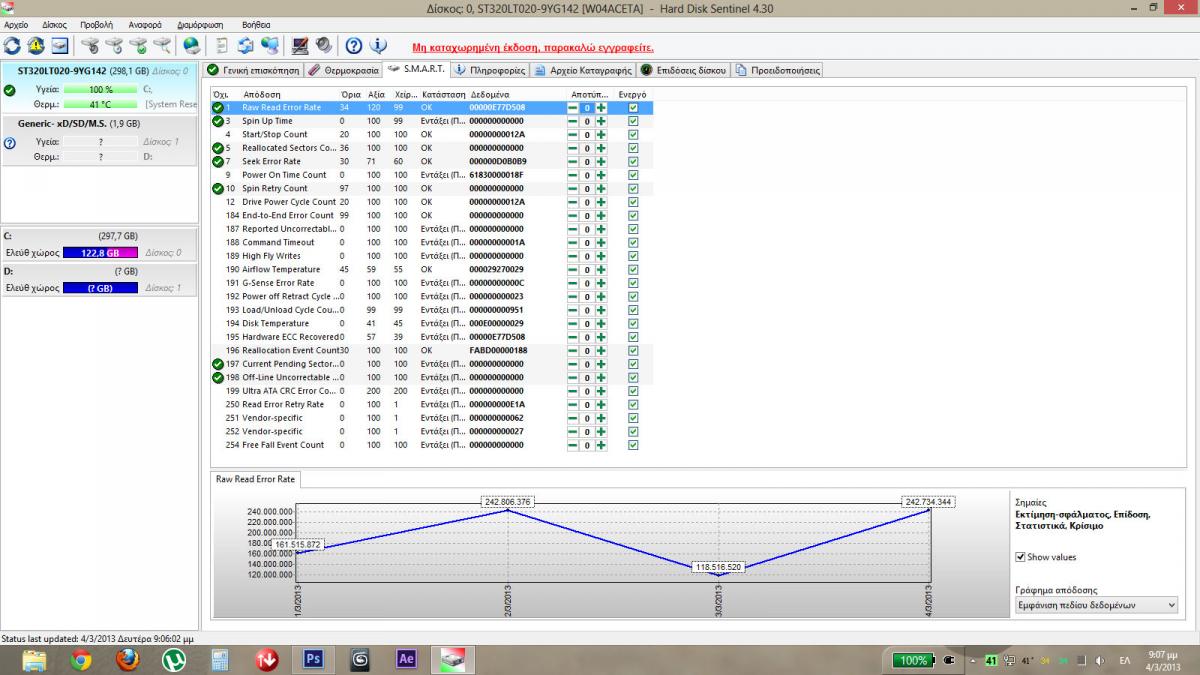Click the blue disk panel icon beside the alert icon

(60, 45)
